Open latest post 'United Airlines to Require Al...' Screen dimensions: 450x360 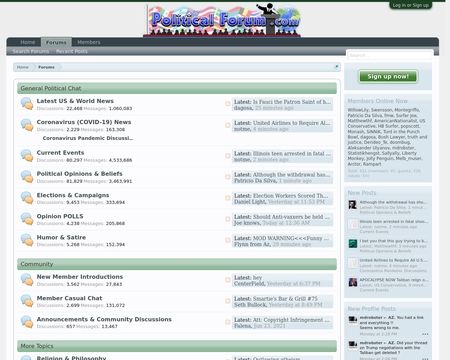291,123
